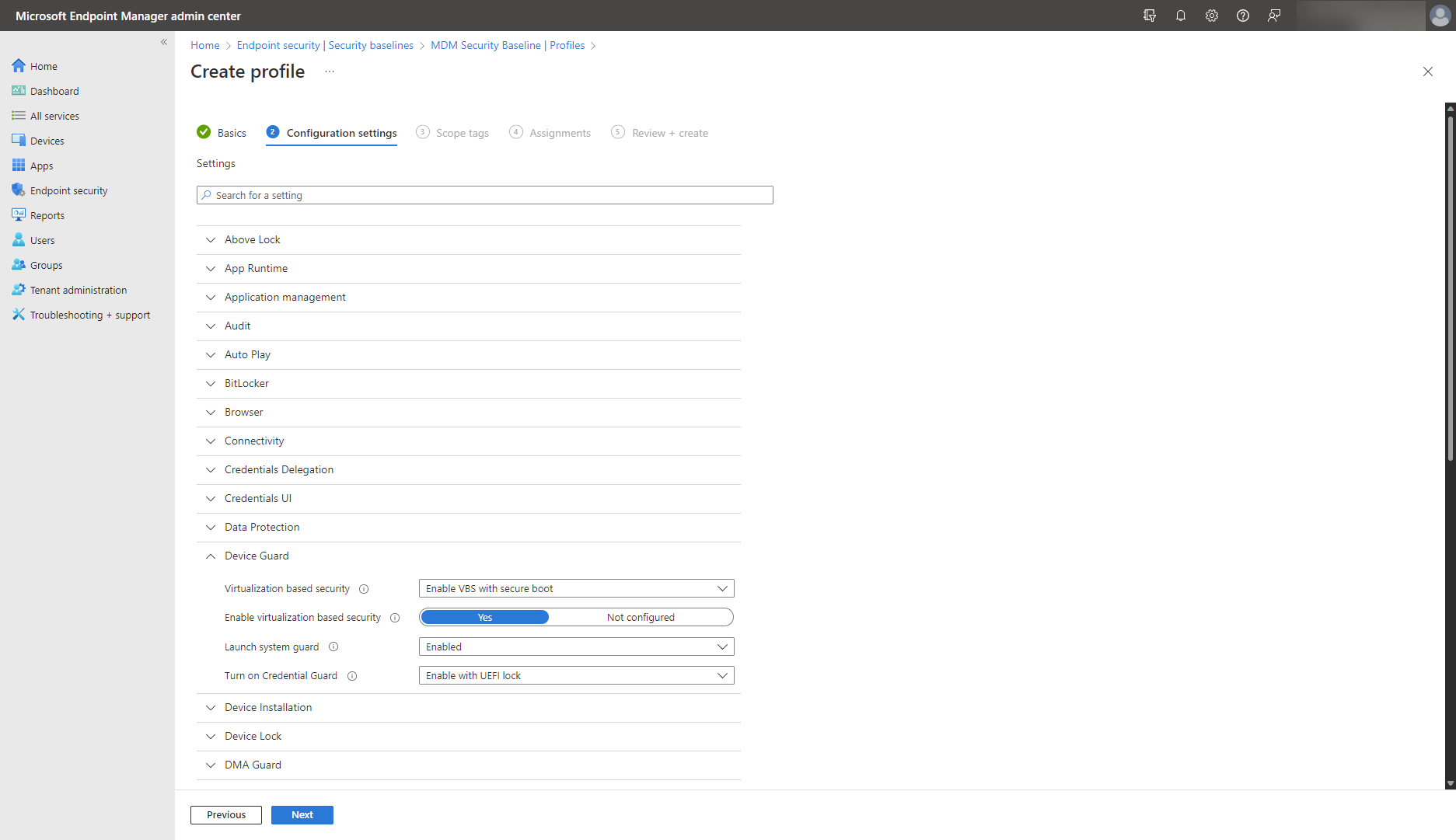Screen dimensions: 1456x840
Task: Expand the Auto Play section
Action: click(x=469, y=355)
